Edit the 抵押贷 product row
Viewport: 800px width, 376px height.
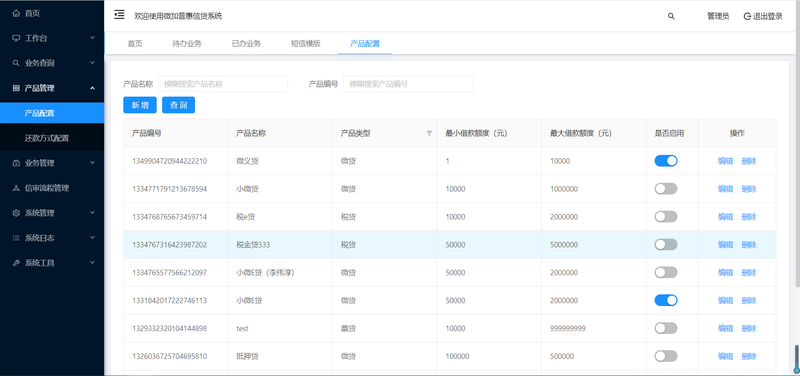click(x=726, y=356)
